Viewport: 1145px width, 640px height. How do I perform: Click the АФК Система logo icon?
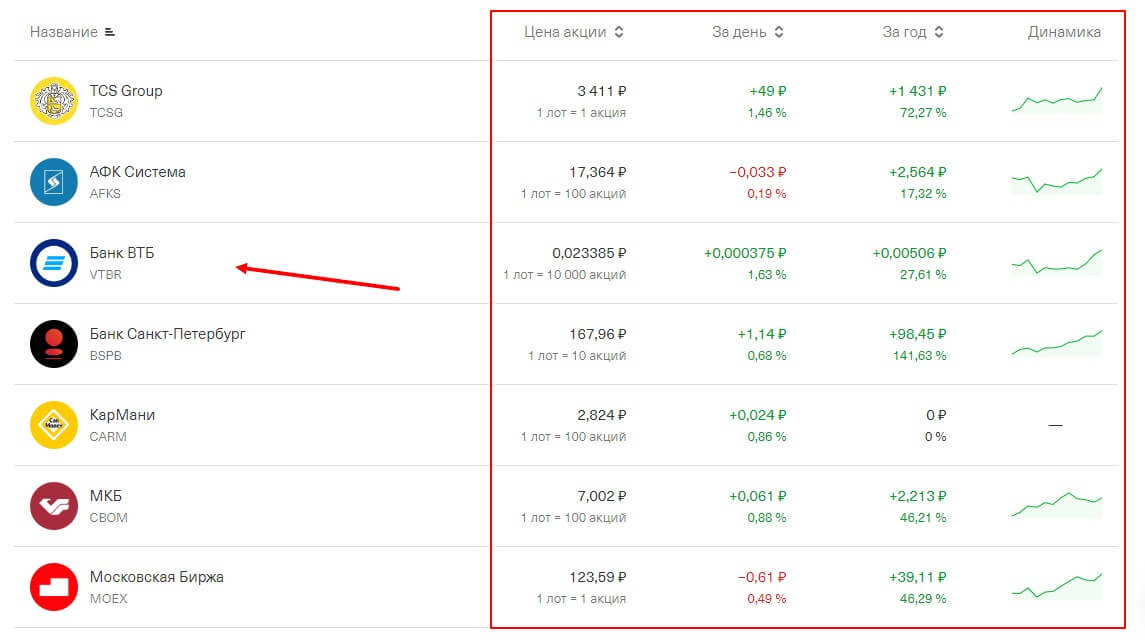54,182
